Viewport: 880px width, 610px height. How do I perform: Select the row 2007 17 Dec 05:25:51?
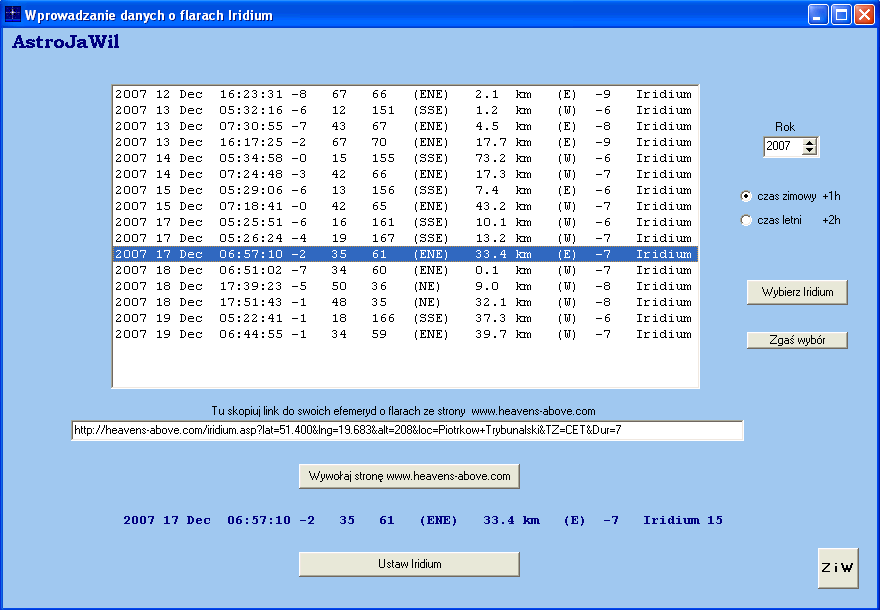point(405,222)
